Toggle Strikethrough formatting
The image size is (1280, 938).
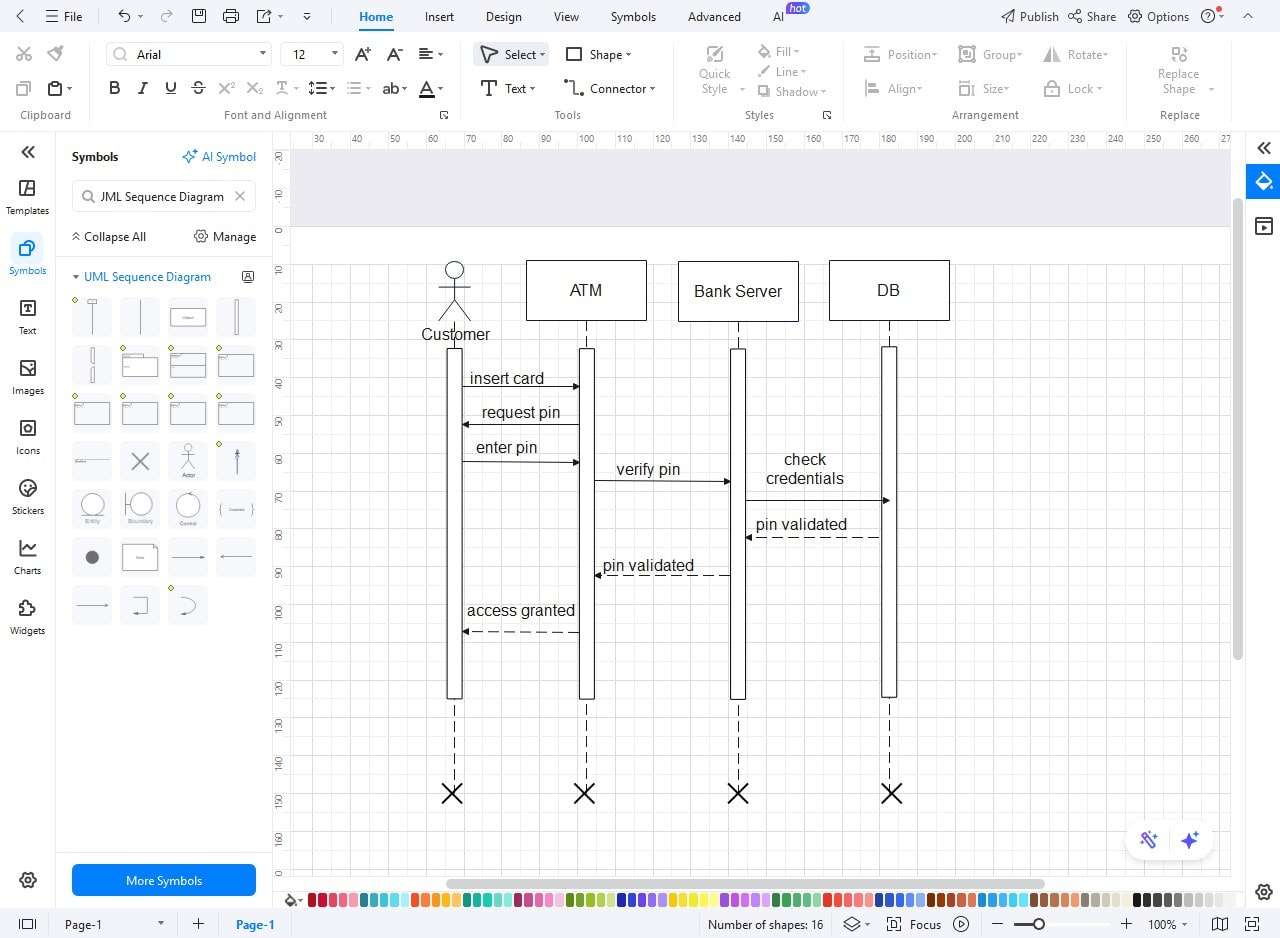(x=198, y=88)
